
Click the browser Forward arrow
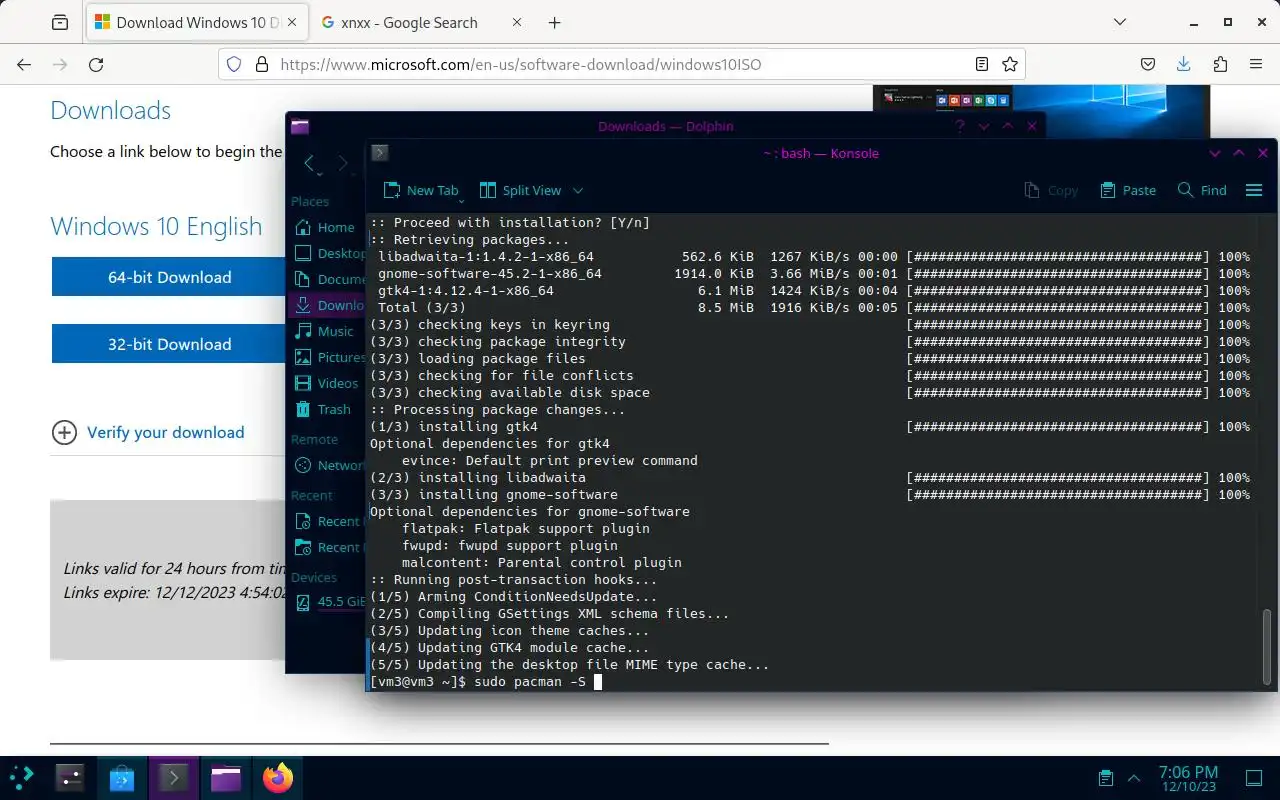[x=60, y=64]
